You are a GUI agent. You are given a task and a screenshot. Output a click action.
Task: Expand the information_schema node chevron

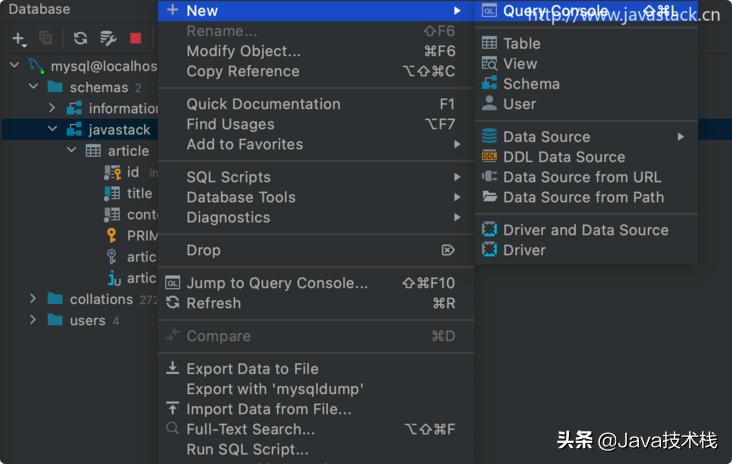click(52, 108)
